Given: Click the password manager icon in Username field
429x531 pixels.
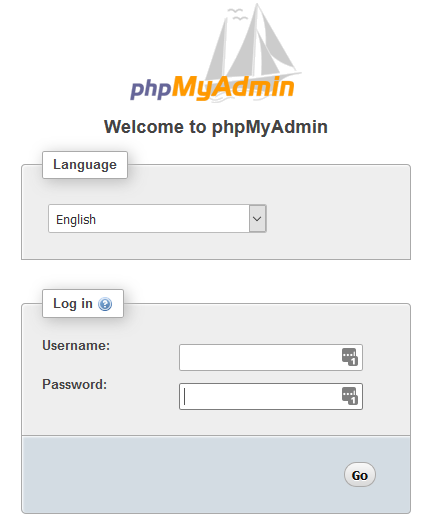Looking at the screenshot, I should click(x=349, y=357).
